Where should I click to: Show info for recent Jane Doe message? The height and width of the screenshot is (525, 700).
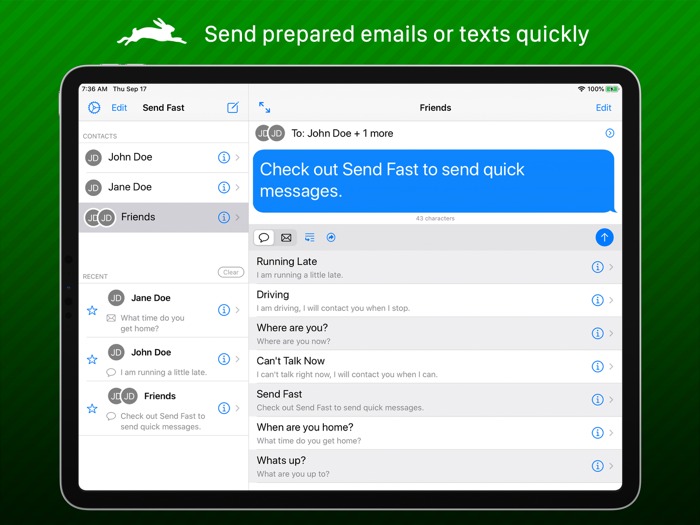click(224, 310)
